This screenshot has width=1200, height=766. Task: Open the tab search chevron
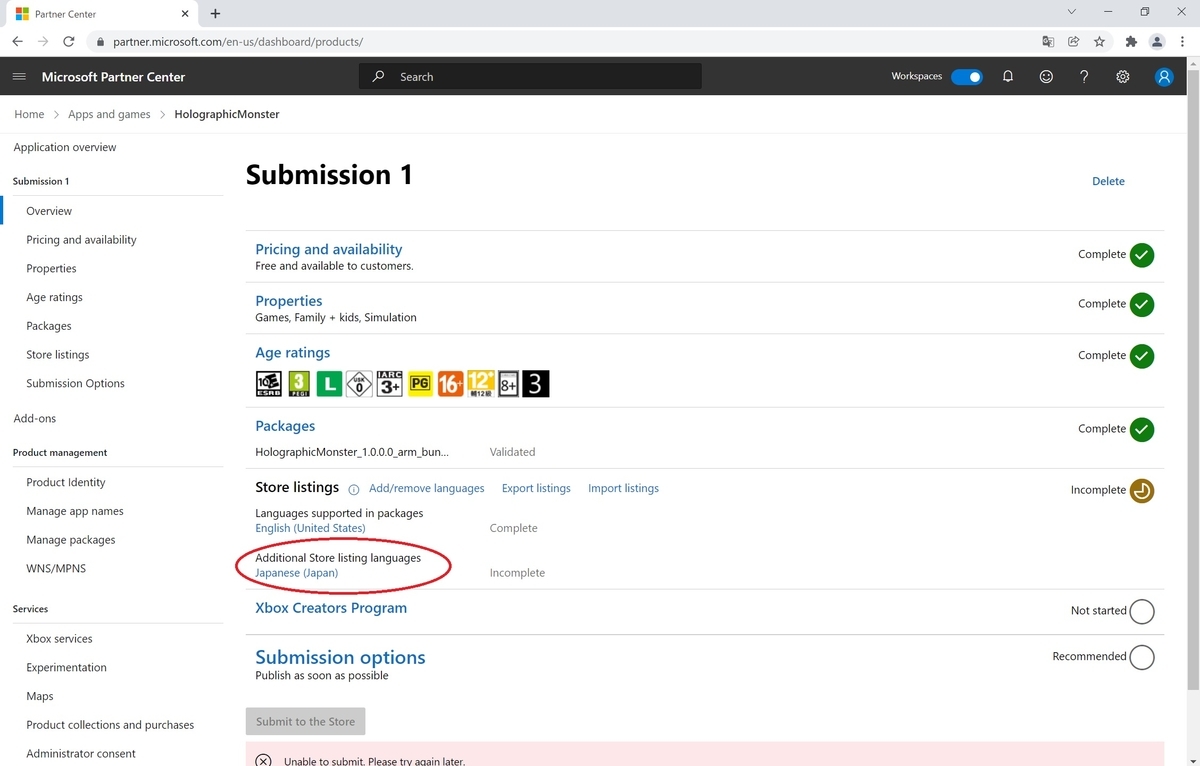[1071, 12]
